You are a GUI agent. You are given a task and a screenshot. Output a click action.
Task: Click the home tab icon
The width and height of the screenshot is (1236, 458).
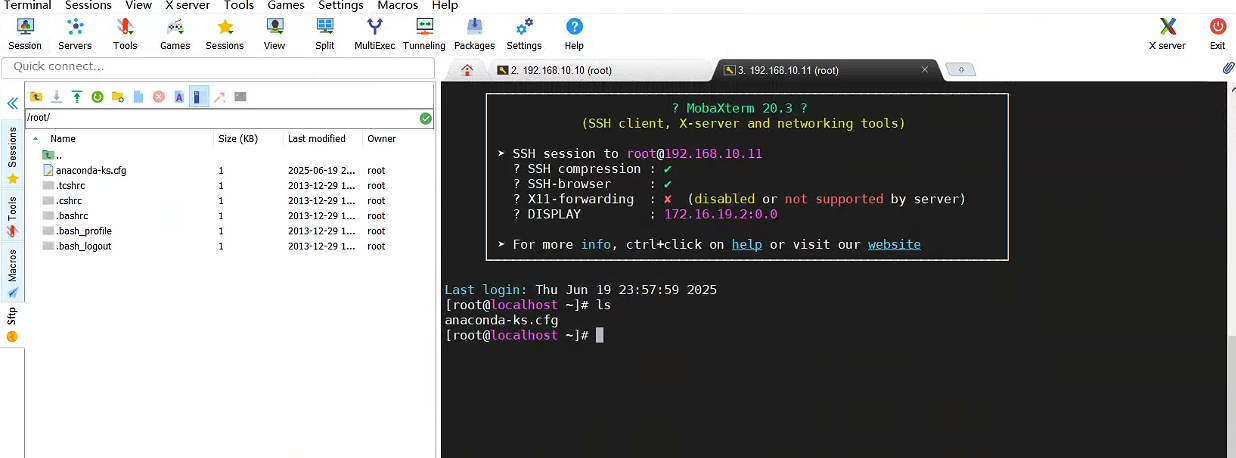(467, 70)
